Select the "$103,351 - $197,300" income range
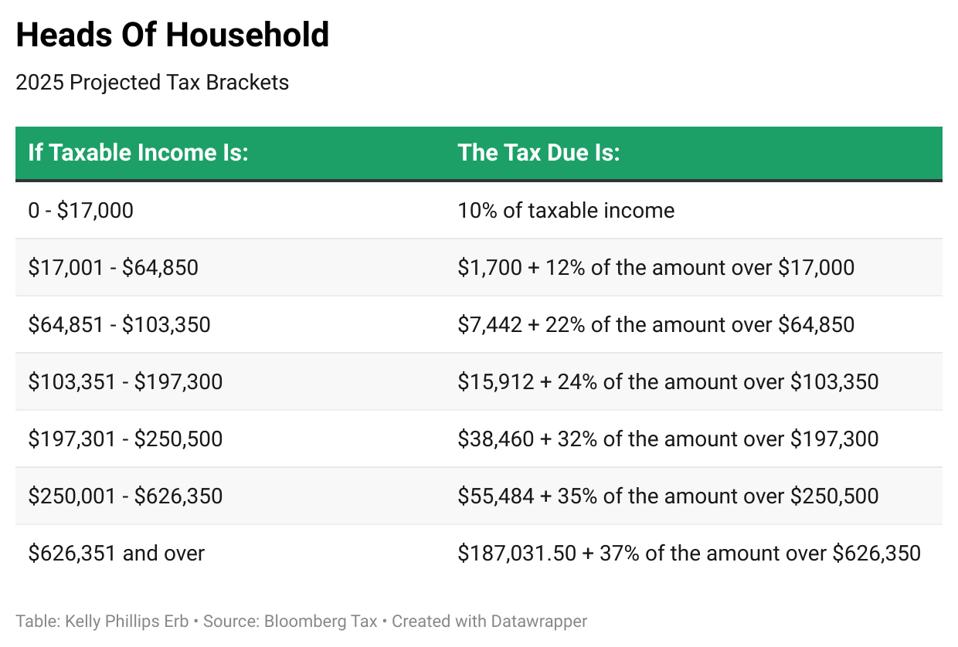The width and height of the screenshot is (958, 647). click(125, 381)
